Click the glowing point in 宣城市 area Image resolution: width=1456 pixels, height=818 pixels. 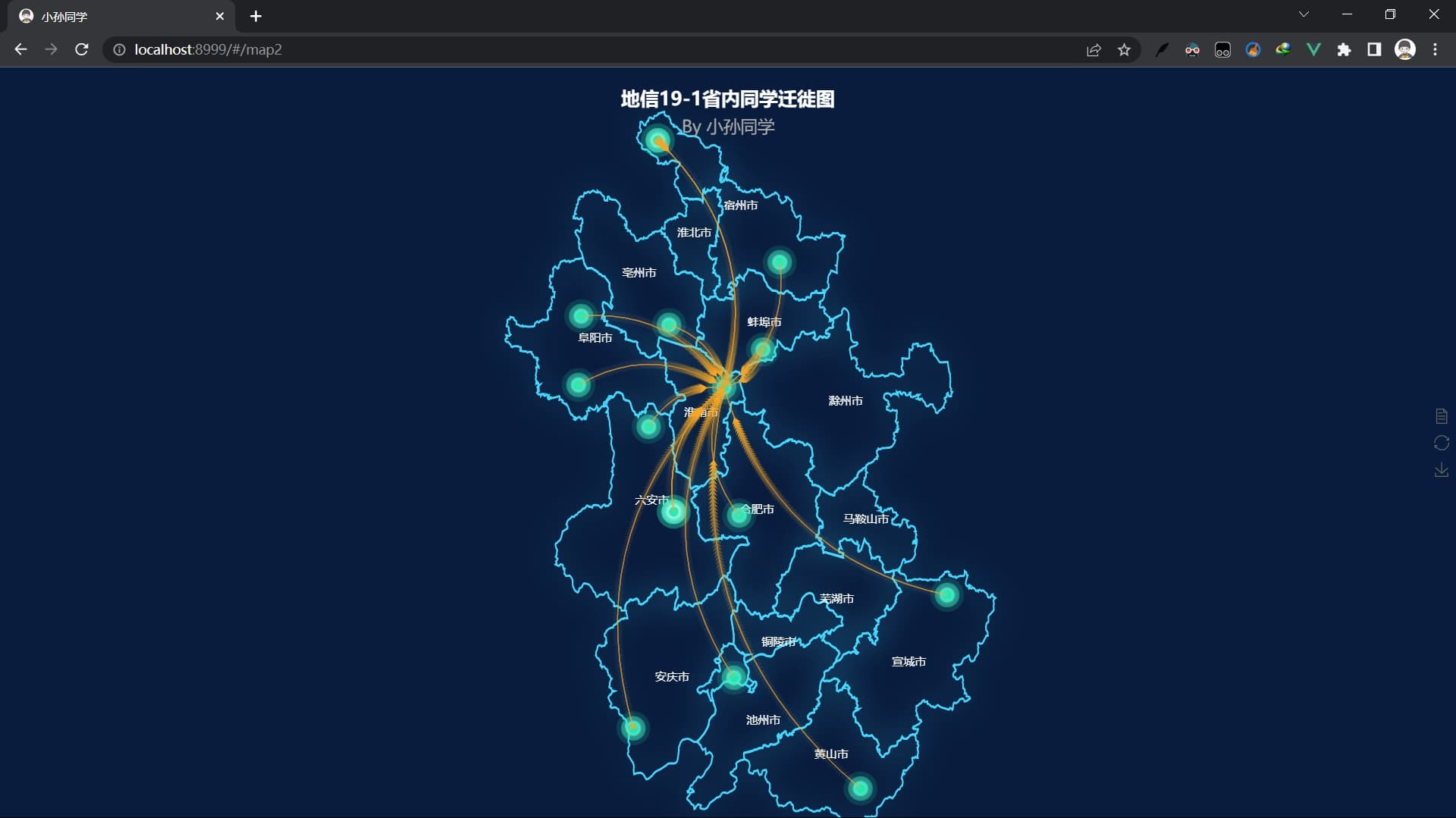pos(946,595)
